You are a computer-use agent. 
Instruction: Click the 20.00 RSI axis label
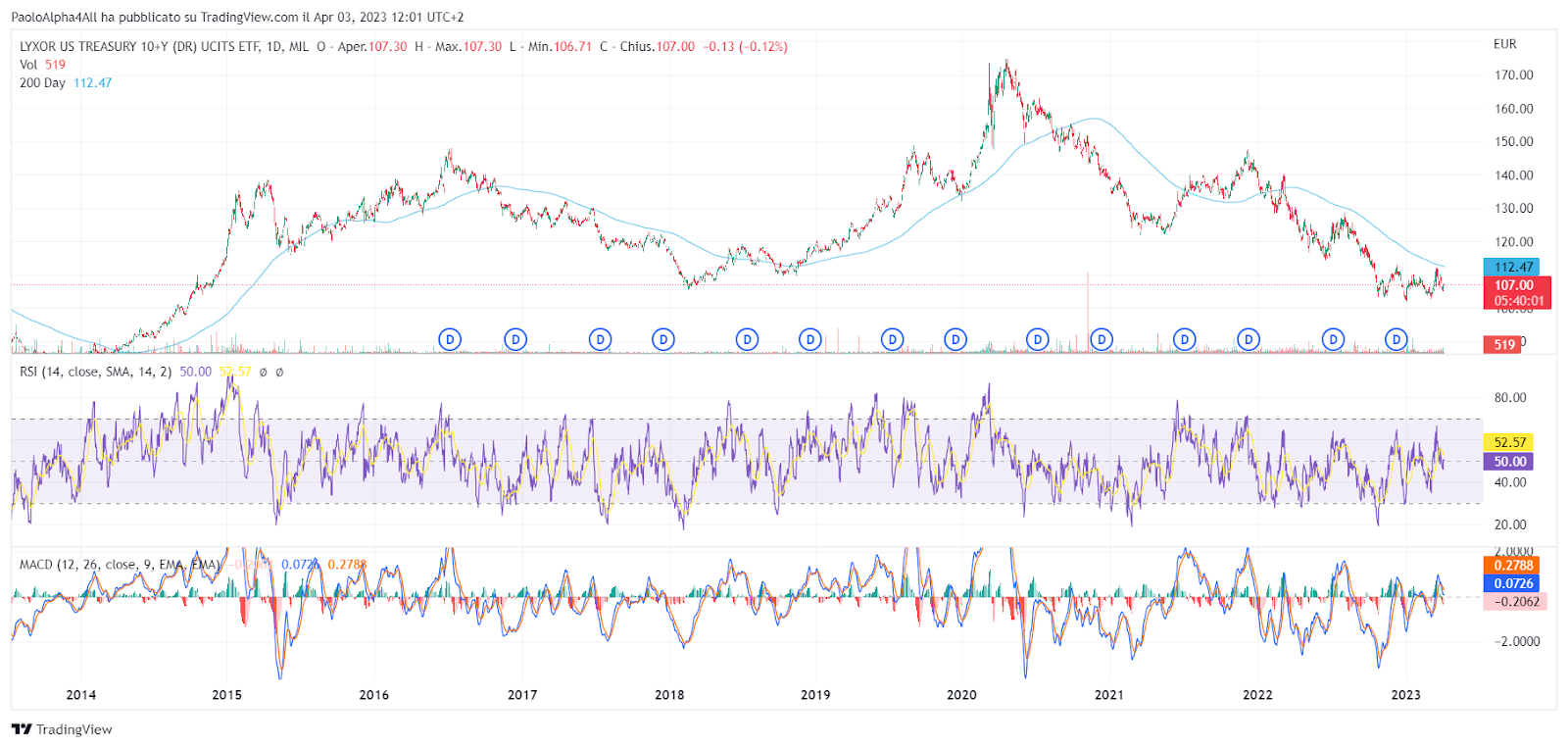click(1510, 525)
